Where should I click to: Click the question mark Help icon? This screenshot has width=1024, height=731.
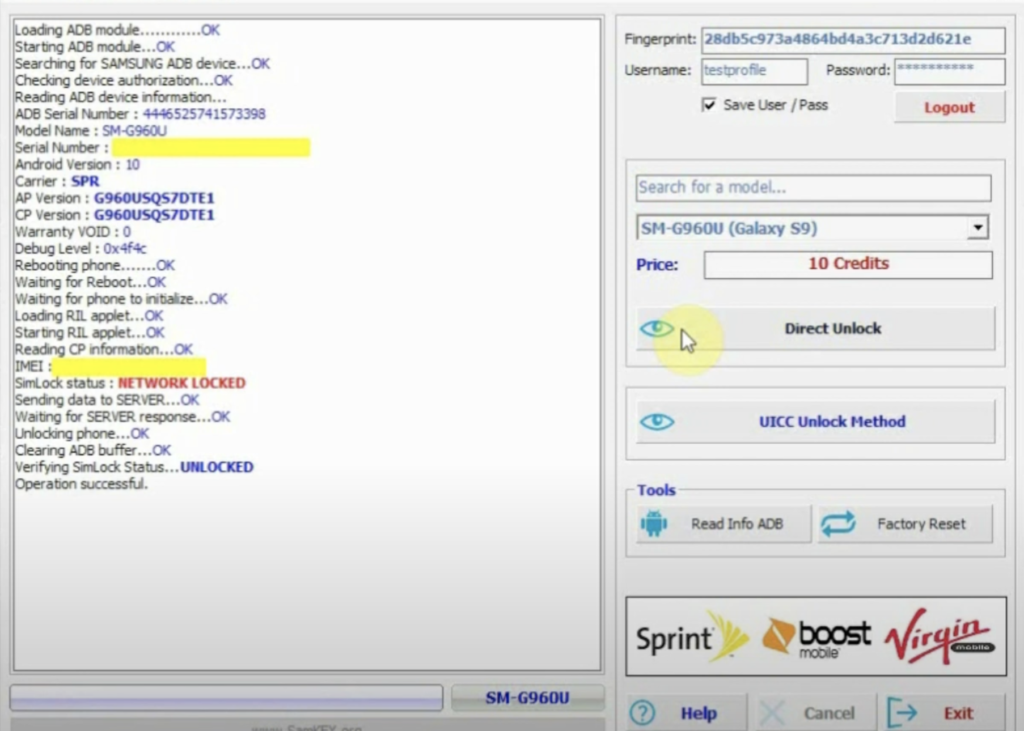643,713
